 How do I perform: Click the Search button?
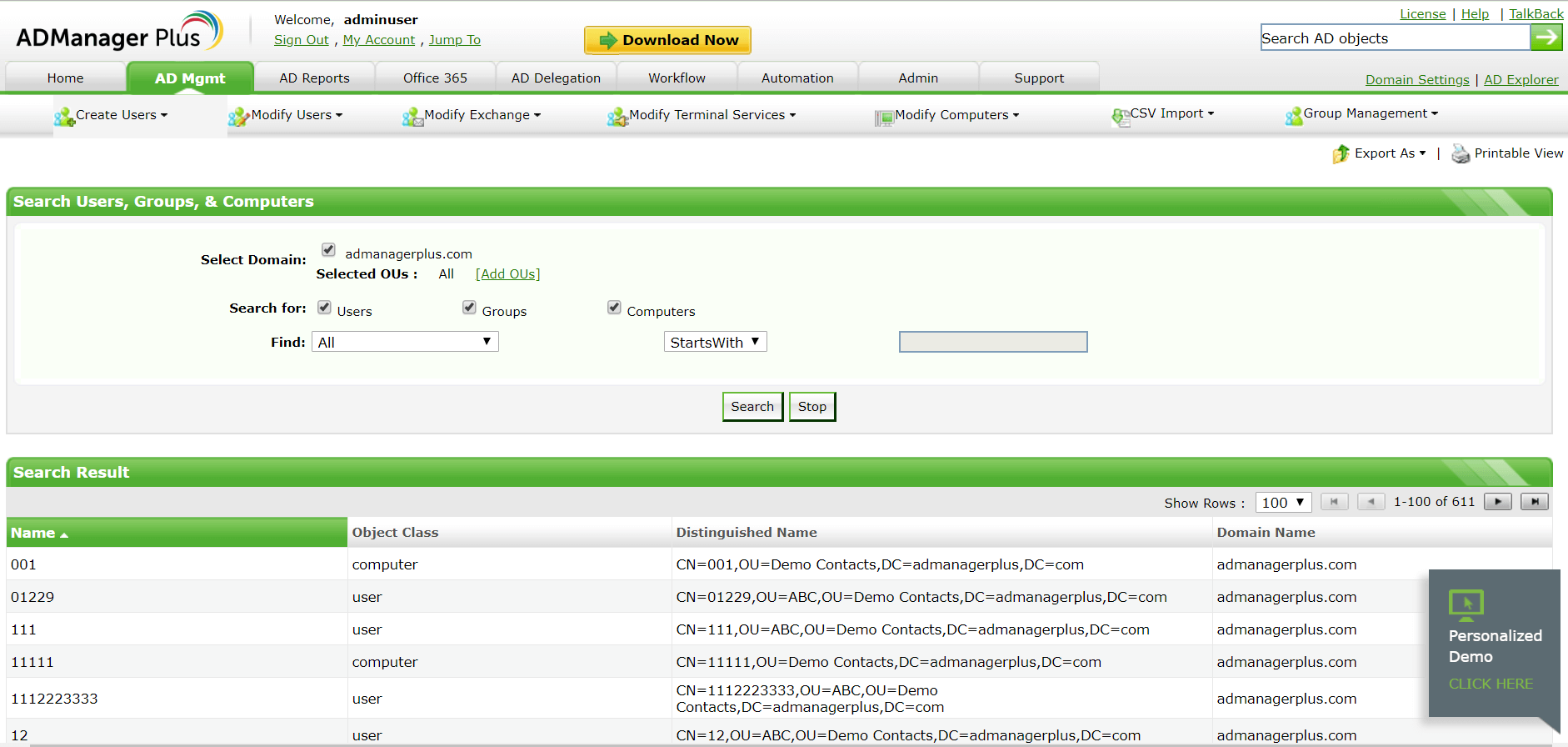pyautogui.click(x=753, y=407)
